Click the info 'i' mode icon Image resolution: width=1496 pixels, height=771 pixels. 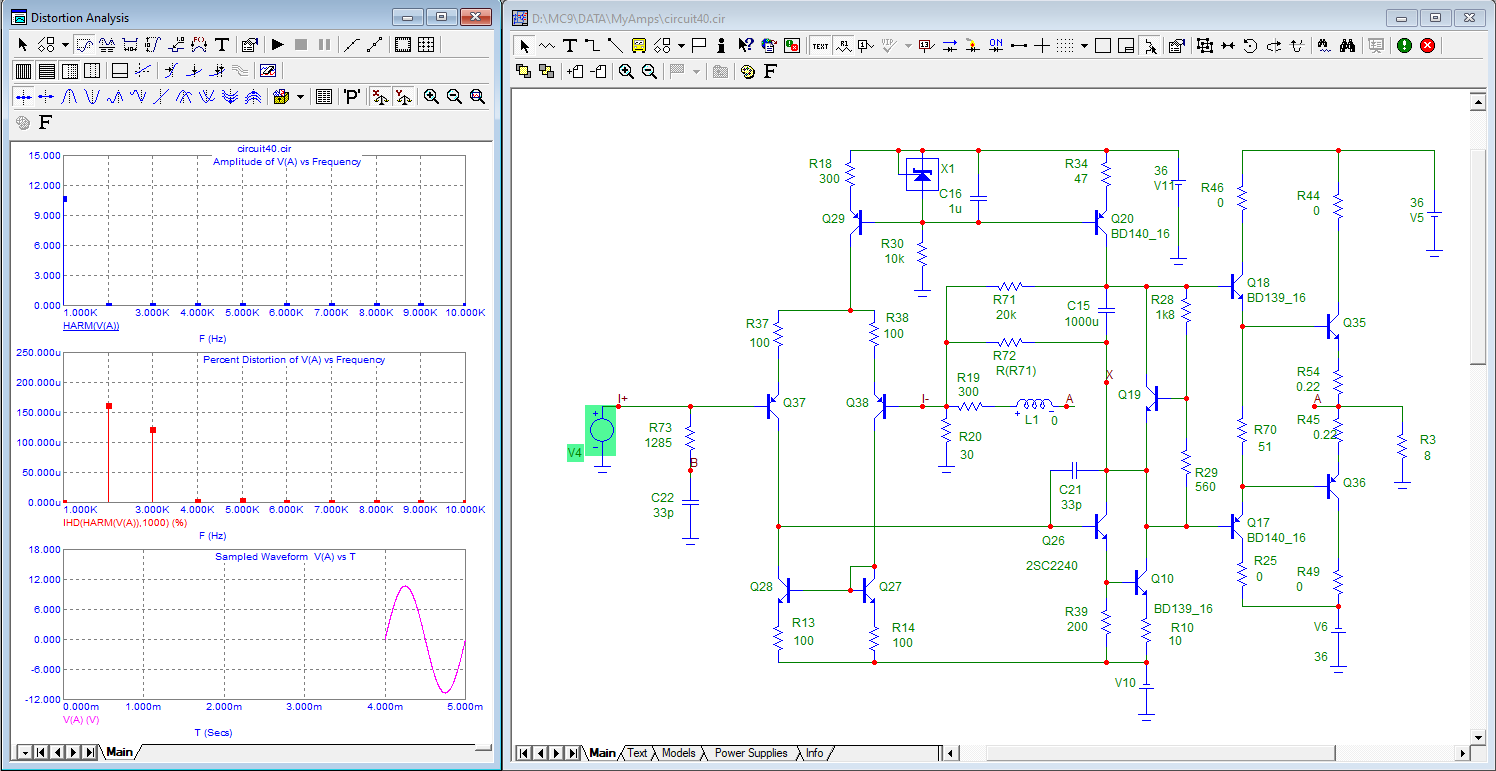tap(721, 45)
